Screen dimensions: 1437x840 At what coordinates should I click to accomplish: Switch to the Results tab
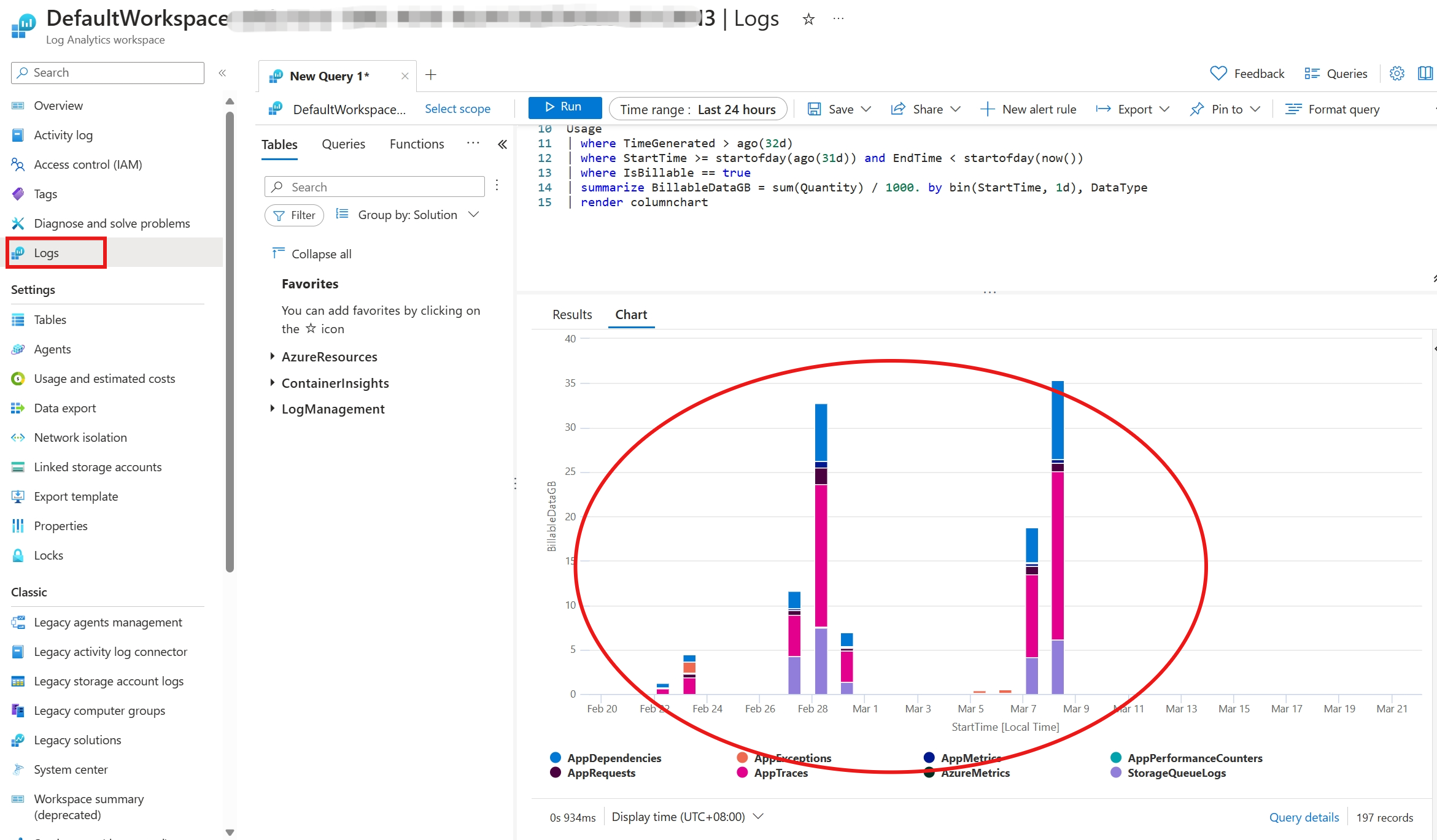coord(572,314)
